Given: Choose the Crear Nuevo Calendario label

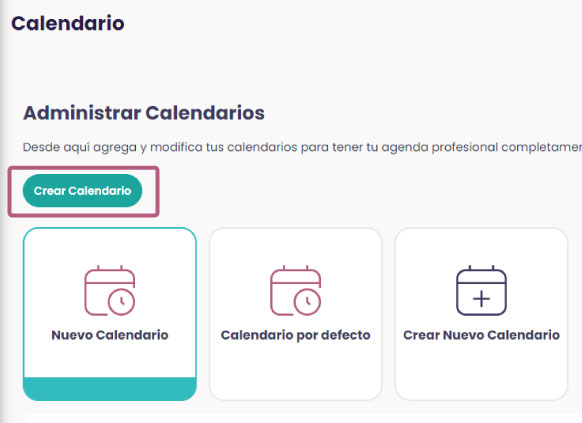Looking at the screenshot, I should (x=481, y=335).
